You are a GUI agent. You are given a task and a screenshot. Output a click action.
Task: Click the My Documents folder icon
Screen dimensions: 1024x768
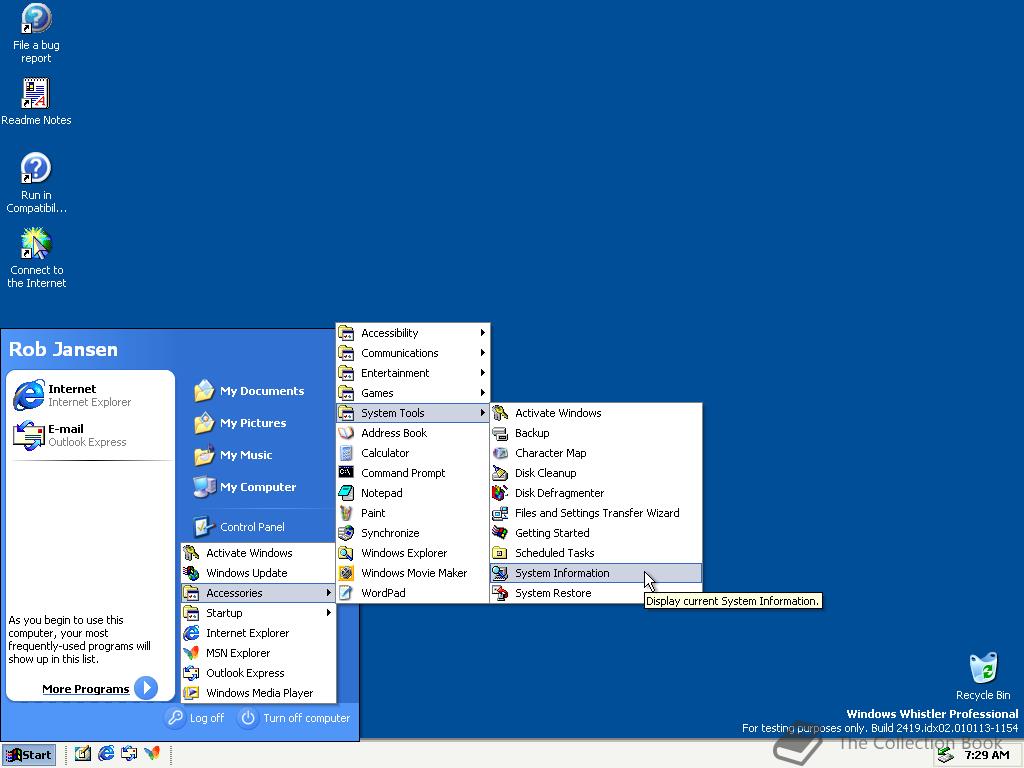(x=204, y=391)
